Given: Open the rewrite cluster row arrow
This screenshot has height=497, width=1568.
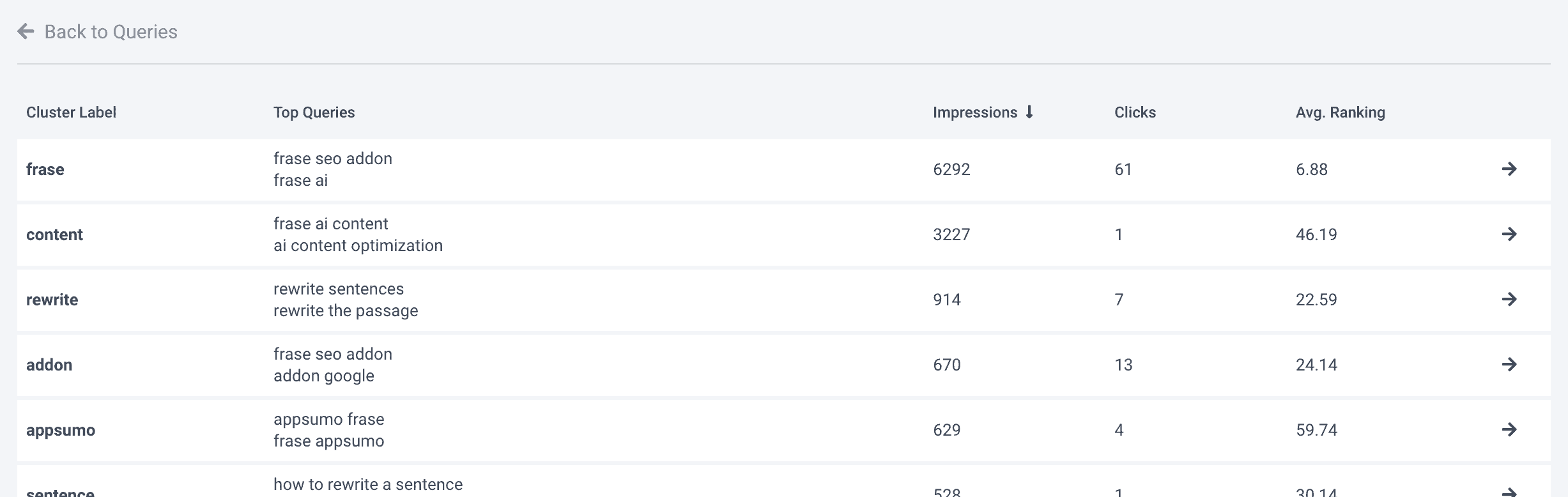Looking at the screenshot, I should [1509, 299].
